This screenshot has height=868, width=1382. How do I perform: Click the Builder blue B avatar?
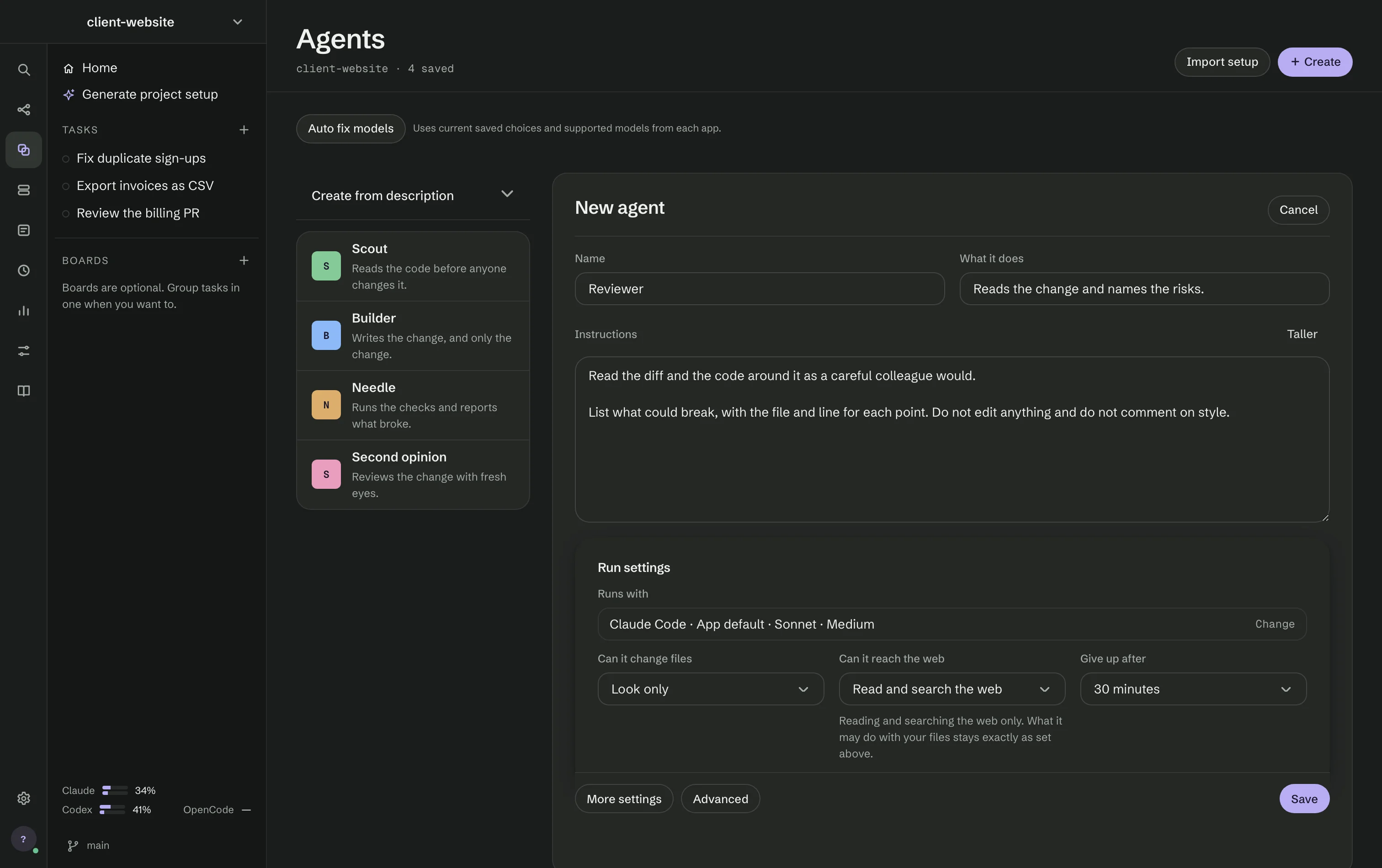click(326, 336)
